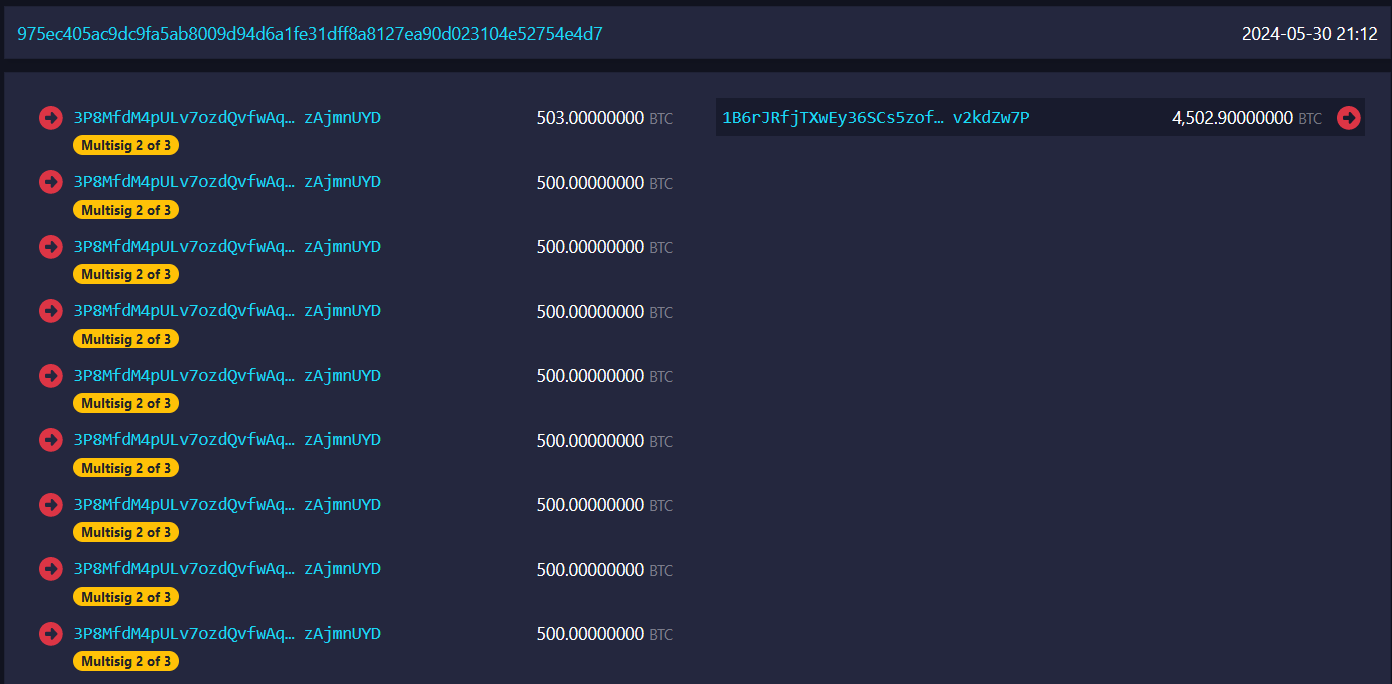This screenshot has height=684, width=1392.
Task: Expand the truncated 1B6rJRfjTXwEy36SCs5zof output address
Action: (x=833, y=117)
